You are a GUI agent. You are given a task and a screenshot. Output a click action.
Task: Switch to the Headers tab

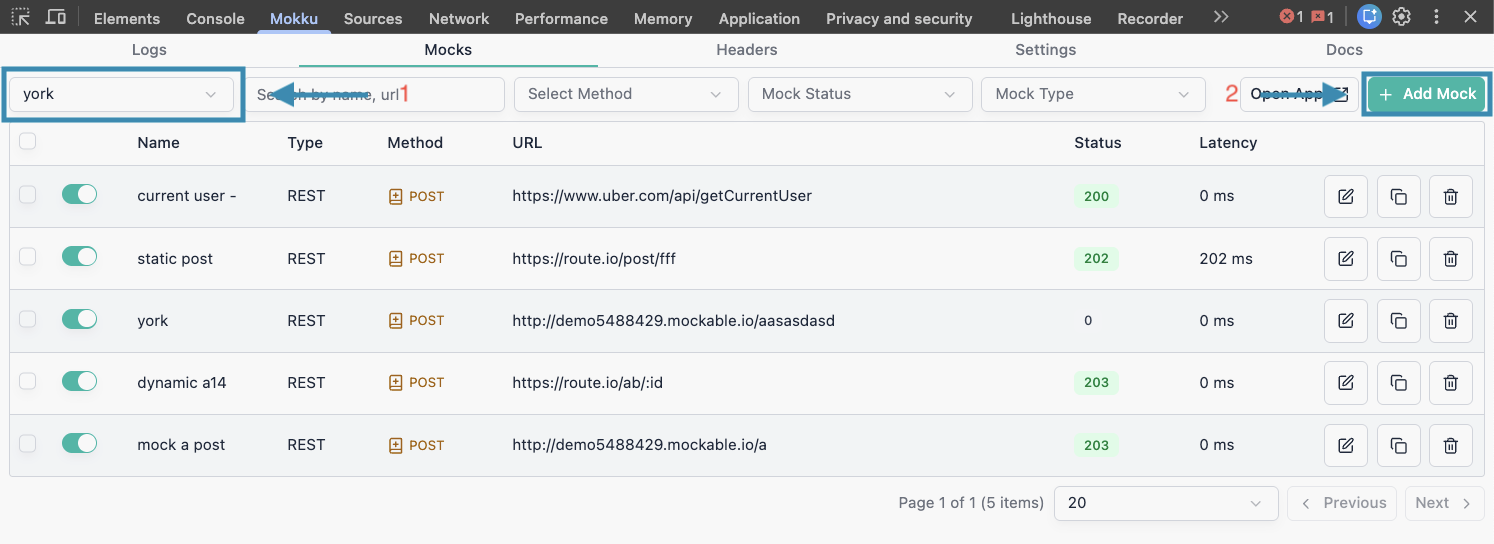[747, 50]
